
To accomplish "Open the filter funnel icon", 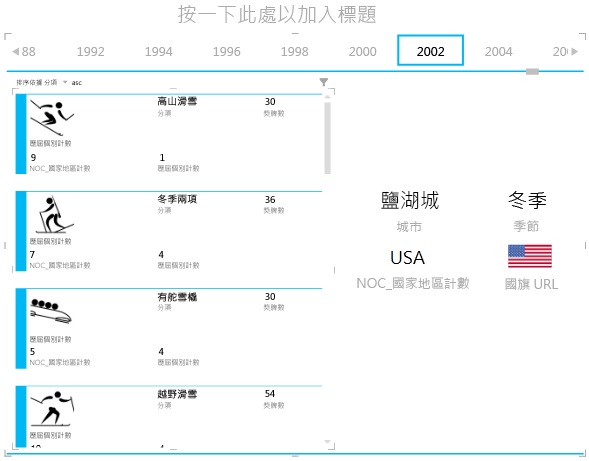I will tap(323, 82).
